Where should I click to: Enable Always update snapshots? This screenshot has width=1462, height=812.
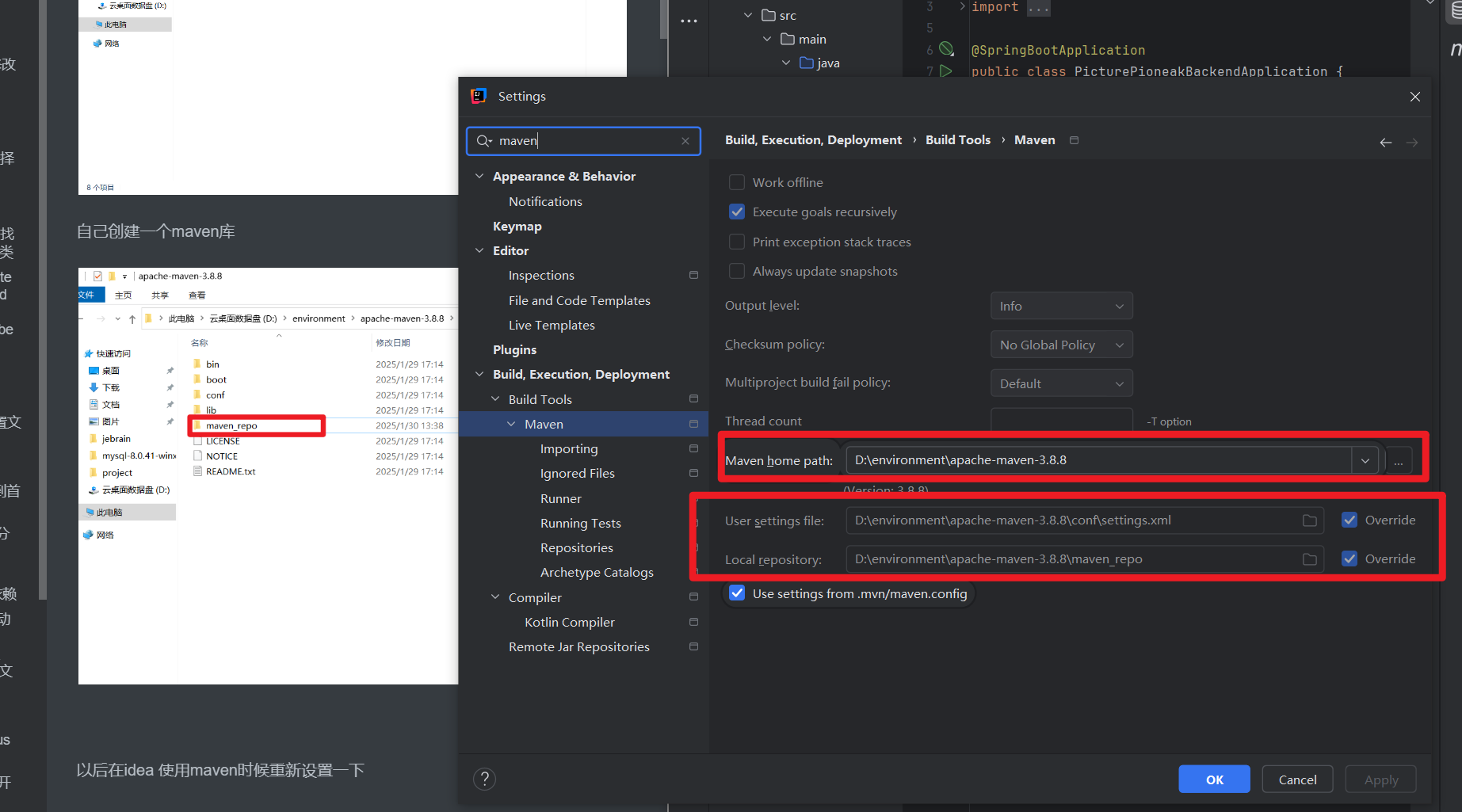click(737, 272)
